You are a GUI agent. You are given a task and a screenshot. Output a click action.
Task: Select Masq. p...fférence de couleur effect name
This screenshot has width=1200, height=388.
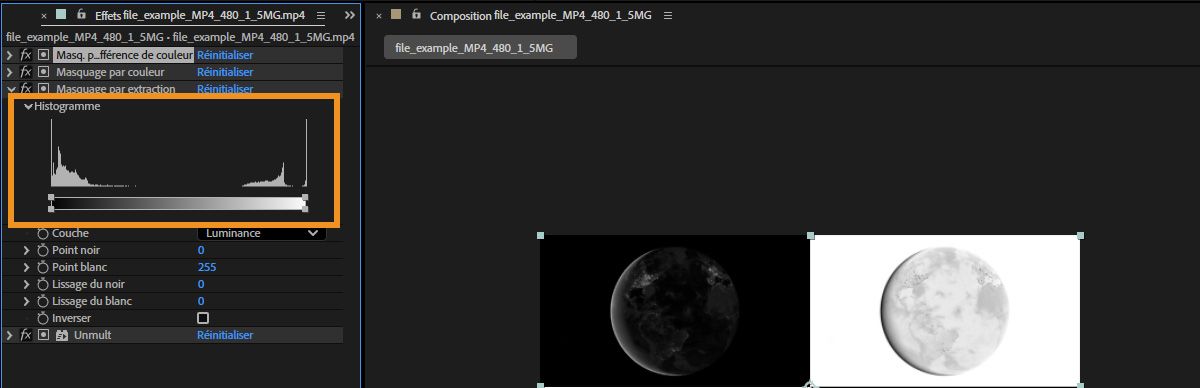coord(123,55)
